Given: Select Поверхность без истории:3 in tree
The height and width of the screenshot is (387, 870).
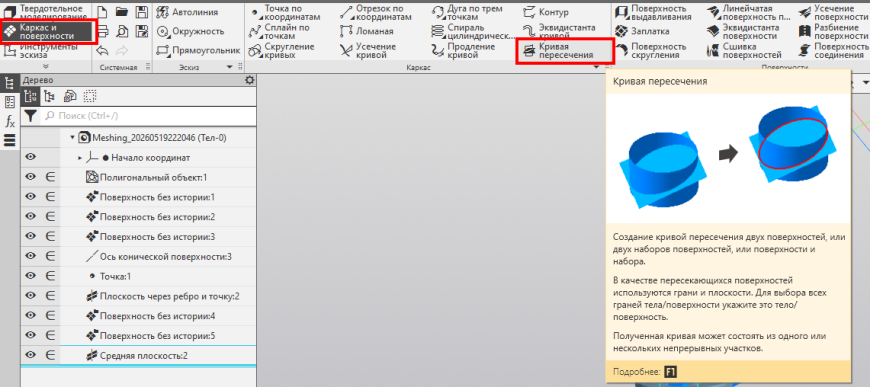Looking at the screenshot, I should click(x=158, y=237).
